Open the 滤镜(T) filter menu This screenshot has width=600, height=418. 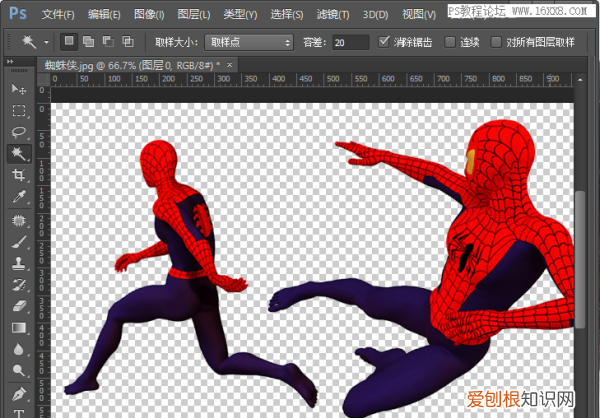[334, 15]
